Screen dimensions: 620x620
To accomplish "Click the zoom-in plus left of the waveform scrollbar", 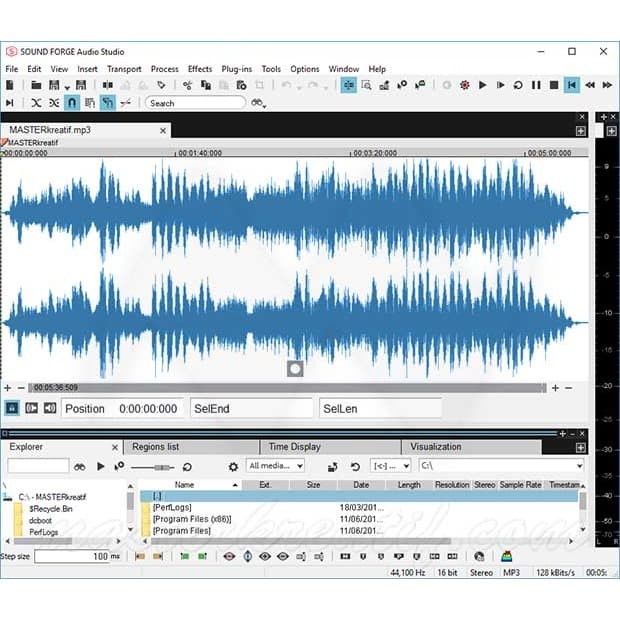I will [x=8, y=388].
